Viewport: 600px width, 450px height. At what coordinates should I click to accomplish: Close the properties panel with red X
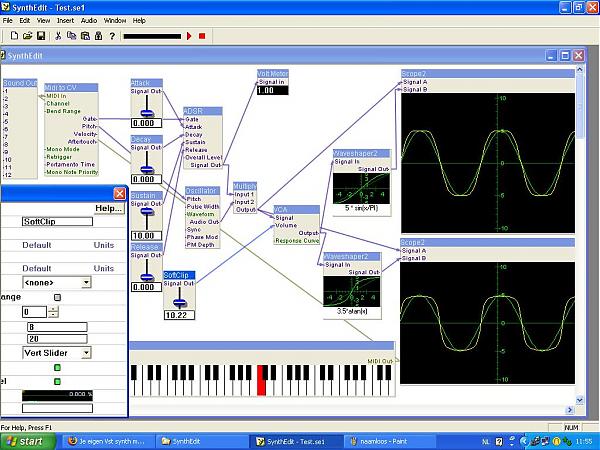pyautogui.click(x=120, y=194)
